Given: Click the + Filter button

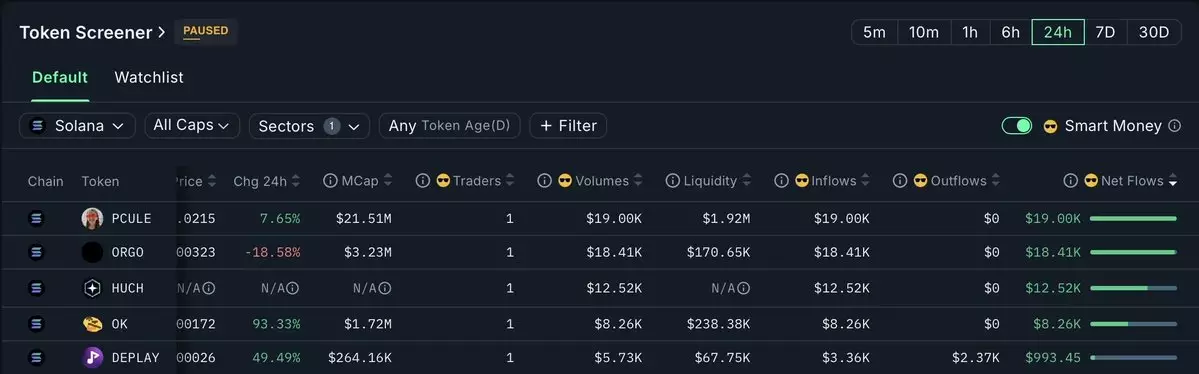Looking at the screenshot, I should tap(568, 125).
